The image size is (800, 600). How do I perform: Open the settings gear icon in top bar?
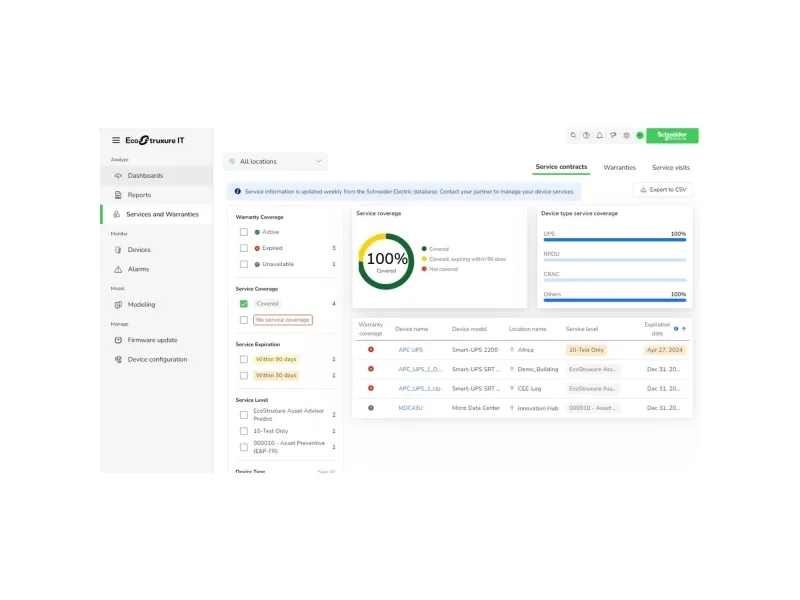(626, 135)
